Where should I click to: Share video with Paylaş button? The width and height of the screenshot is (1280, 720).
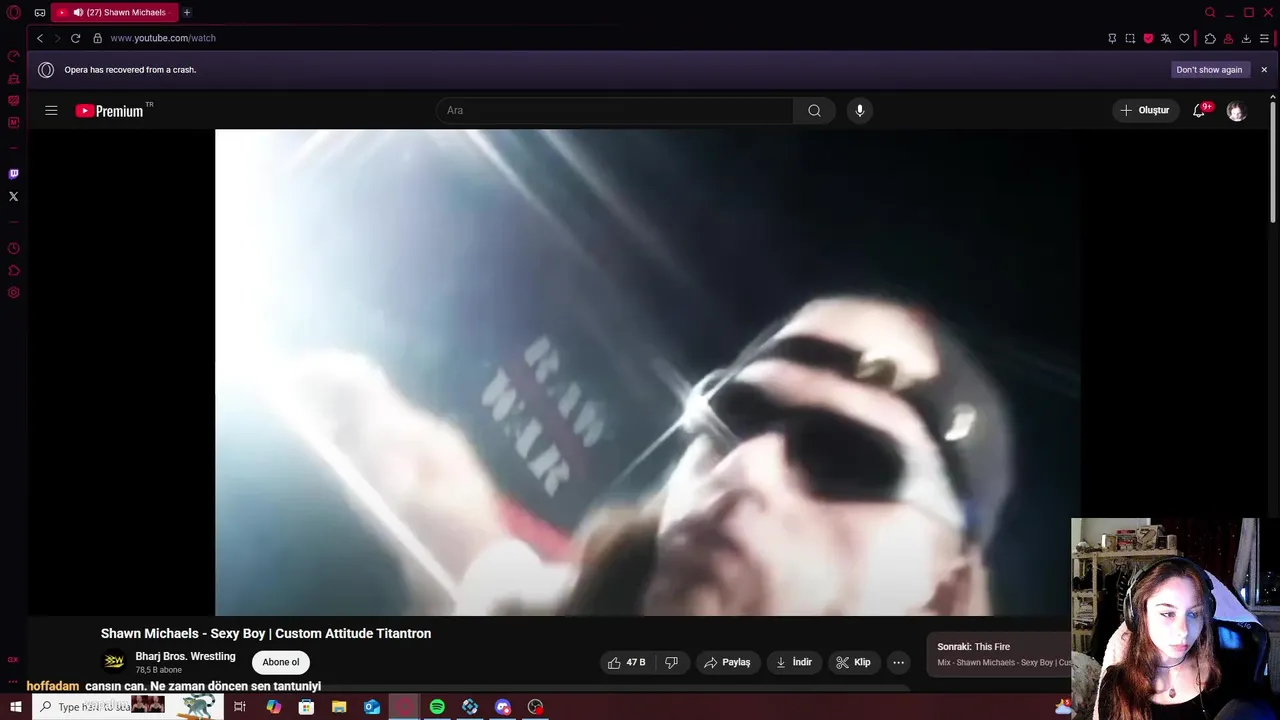point(728,662)
